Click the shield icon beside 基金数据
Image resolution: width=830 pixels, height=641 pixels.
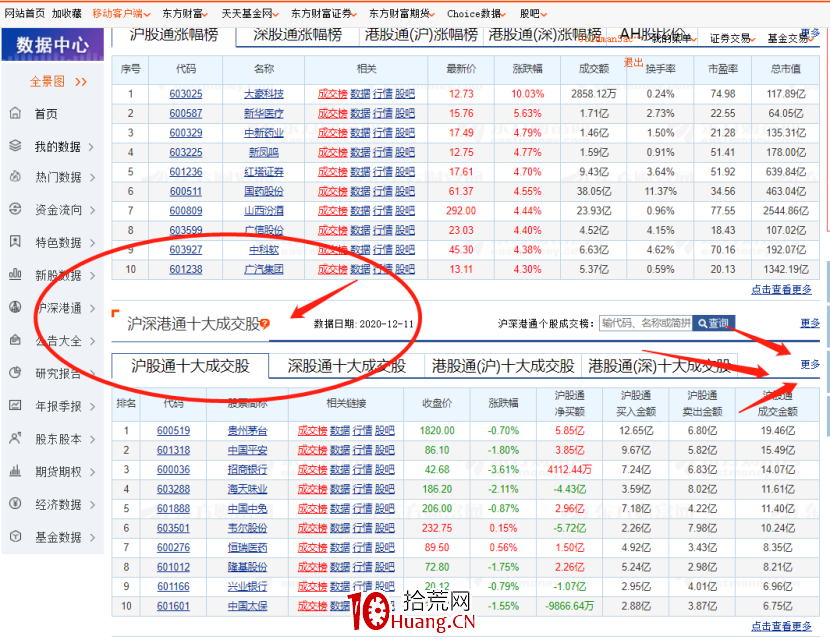click(15, 536)
